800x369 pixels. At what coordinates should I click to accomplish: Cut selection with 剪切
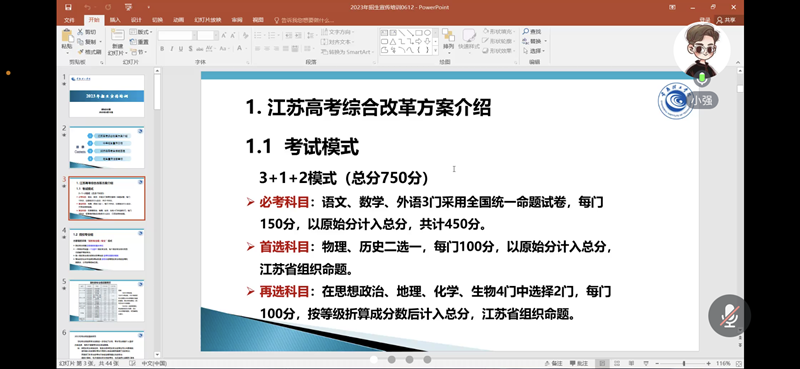pyautogui.click(x=87, y=32)
